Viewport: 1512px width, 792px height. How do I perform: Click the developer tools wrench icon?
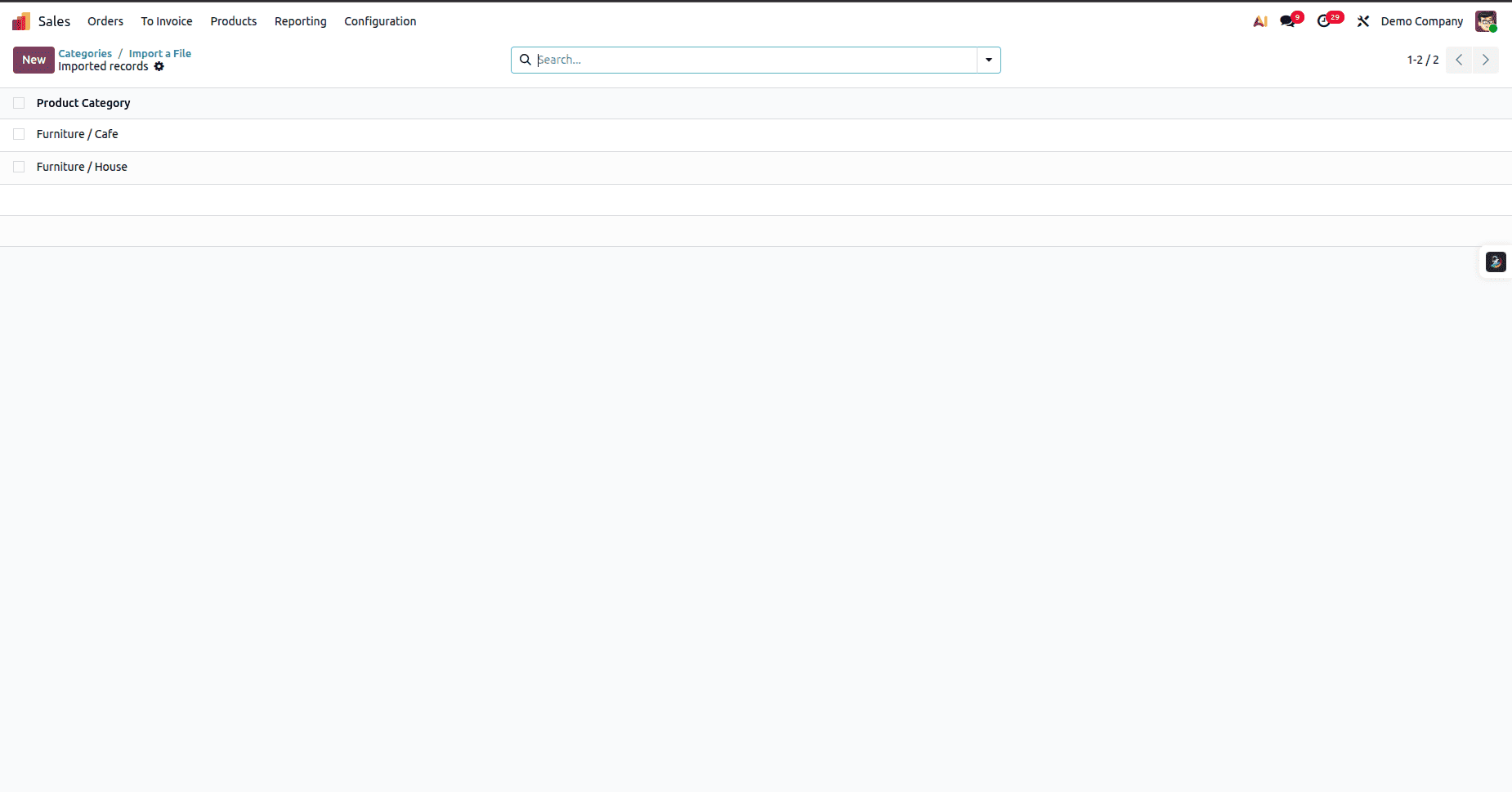tap(1362, 20)
